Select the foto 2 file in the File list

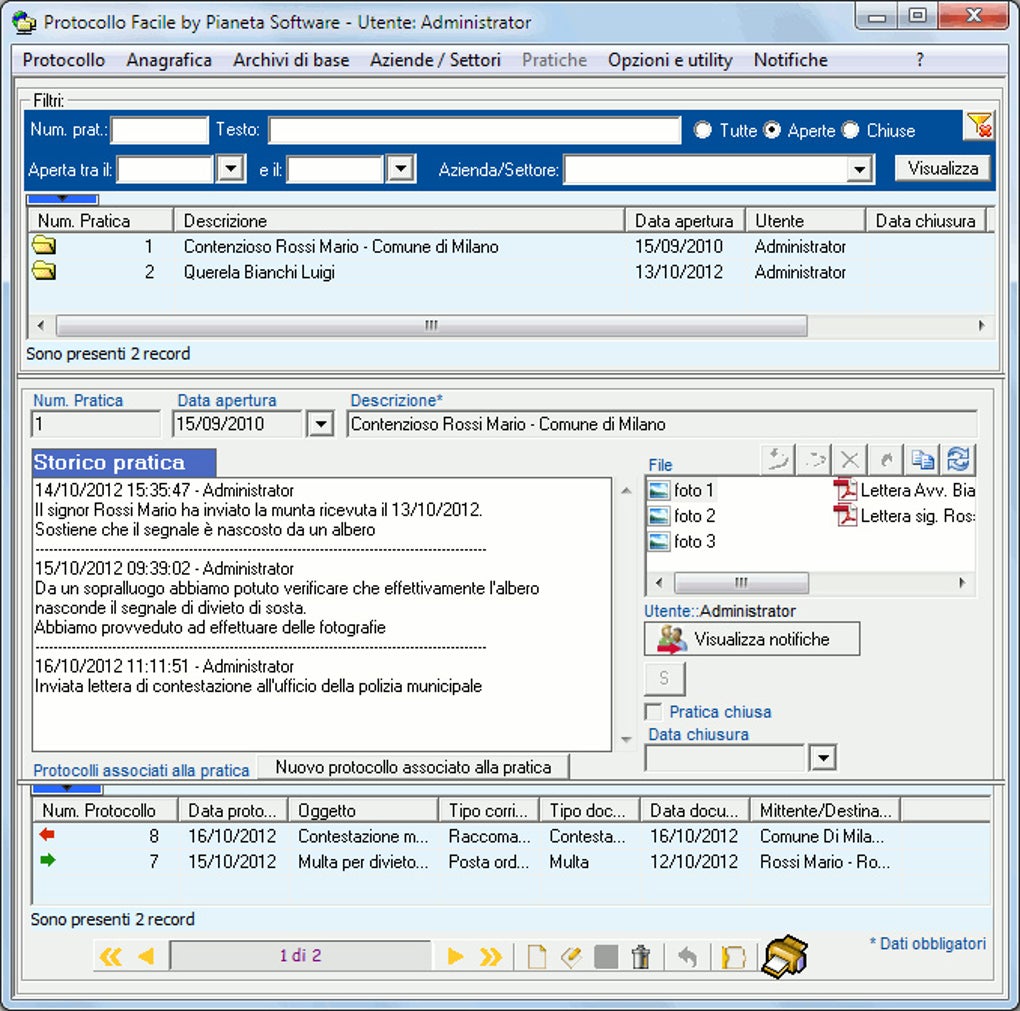point(691,515)
